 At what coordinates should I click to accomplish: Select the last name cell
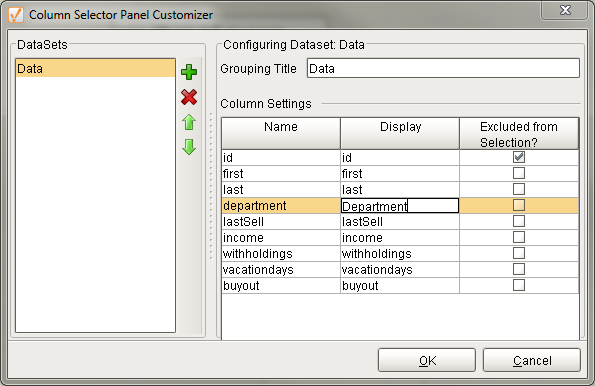(x=281, y=189)
